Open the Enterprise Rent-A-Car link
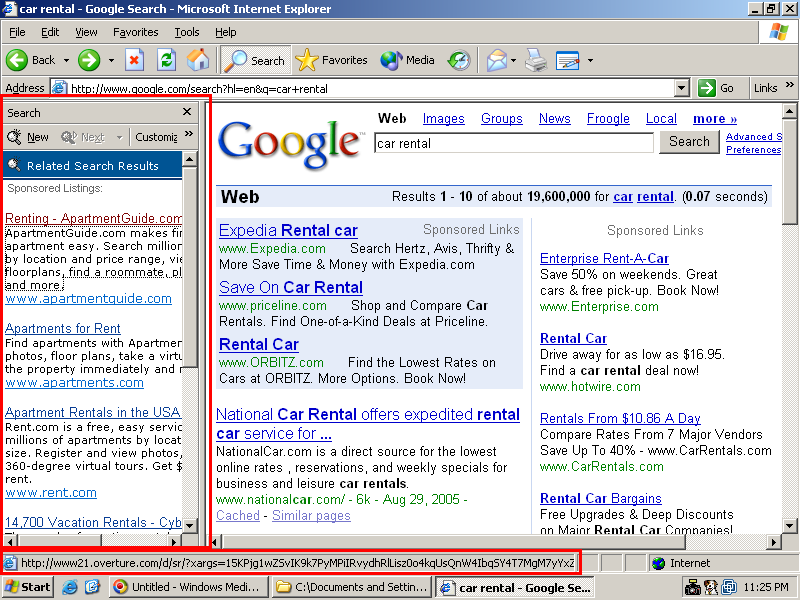800x600 pixels. pos(604,258)
